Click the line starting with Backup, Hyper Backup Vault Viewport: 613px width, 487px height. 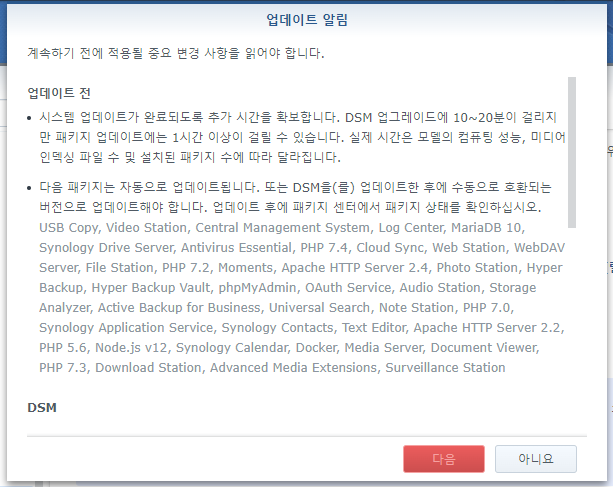point(287,287)
